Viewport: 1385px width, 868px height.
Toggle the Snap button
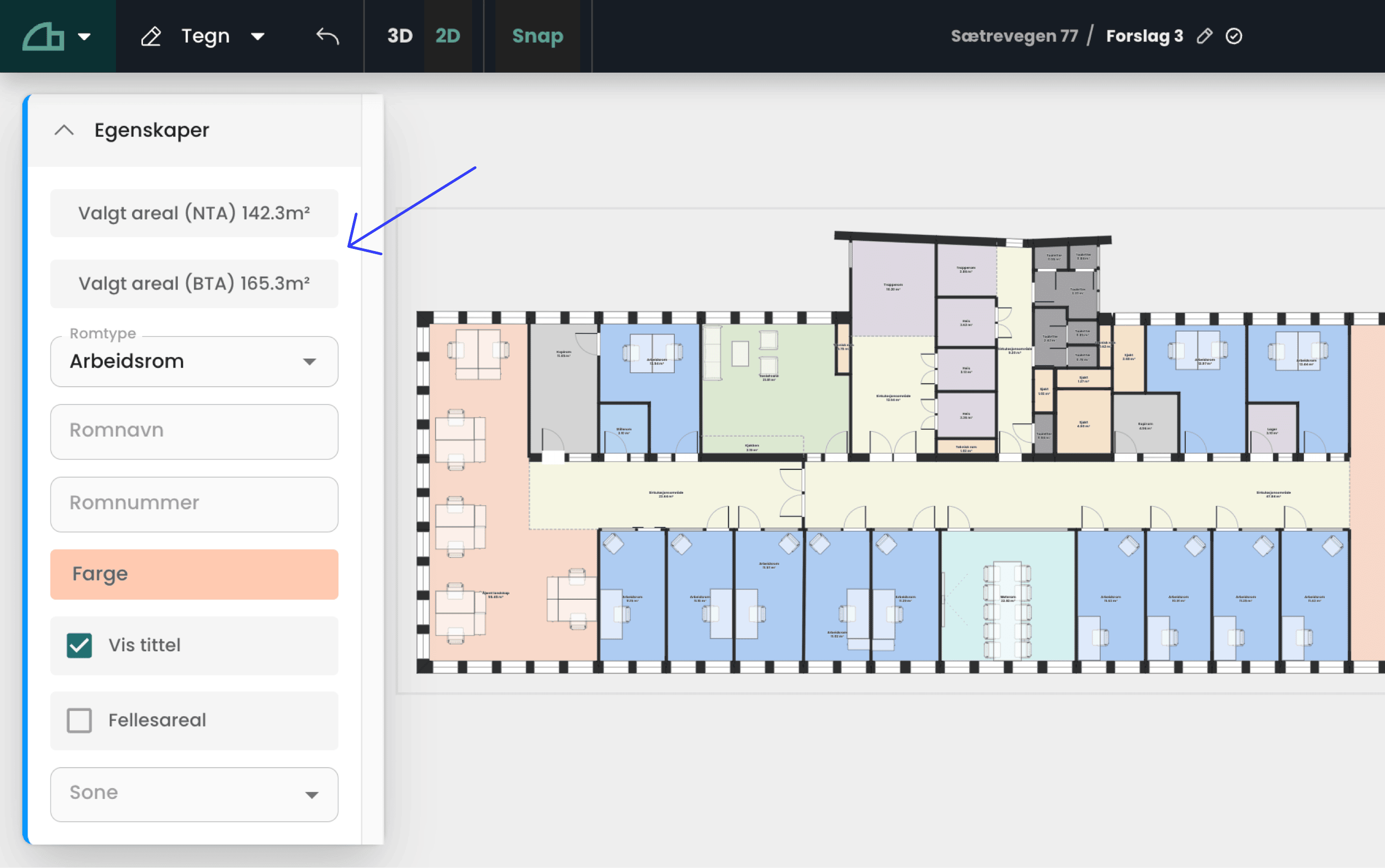(x=538, y=36)
